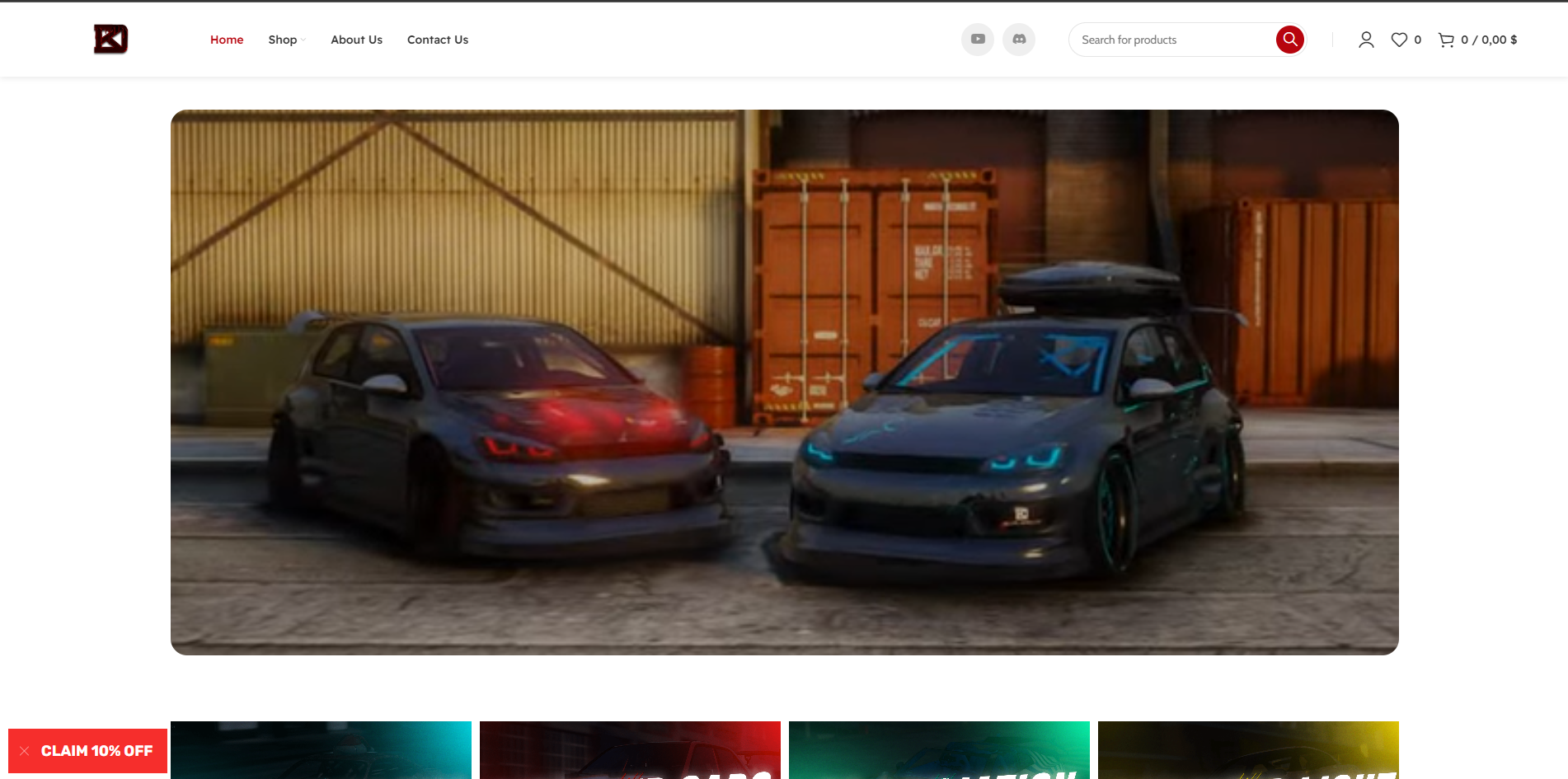Click the CLAIM 10% OFF button
The height and width of the screenshot is (779, 1568).
(96, 751)
